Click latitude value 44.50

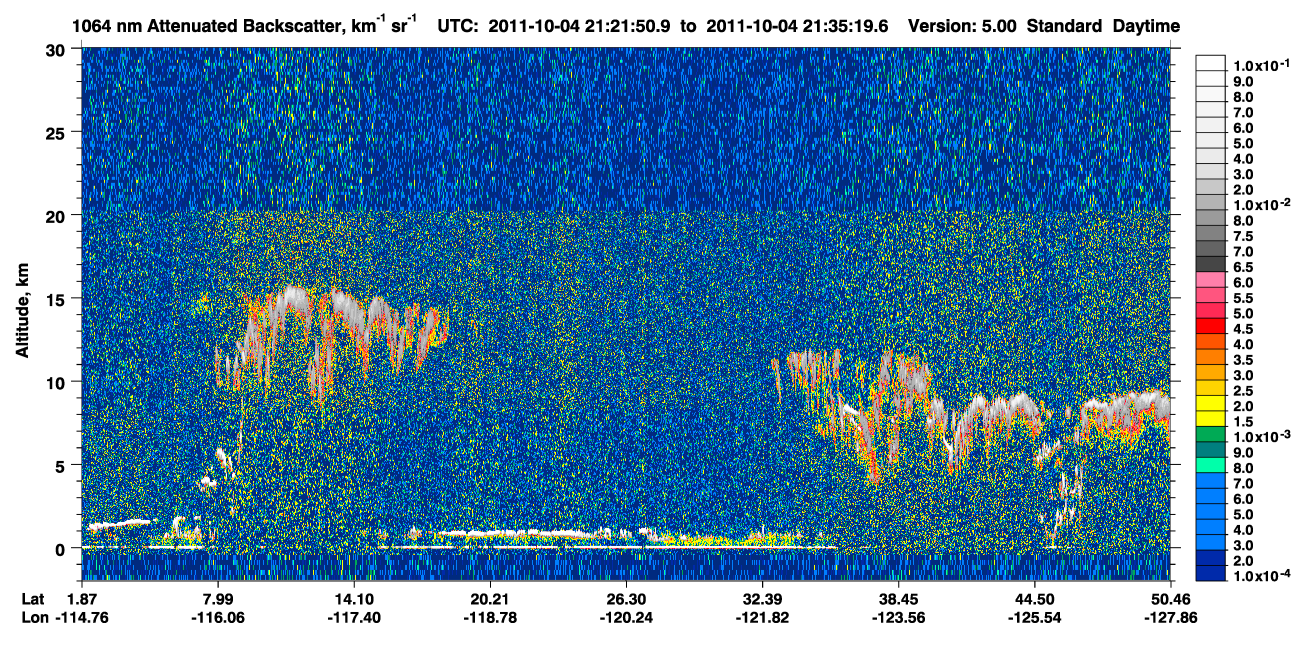(x=1034, y=598)
